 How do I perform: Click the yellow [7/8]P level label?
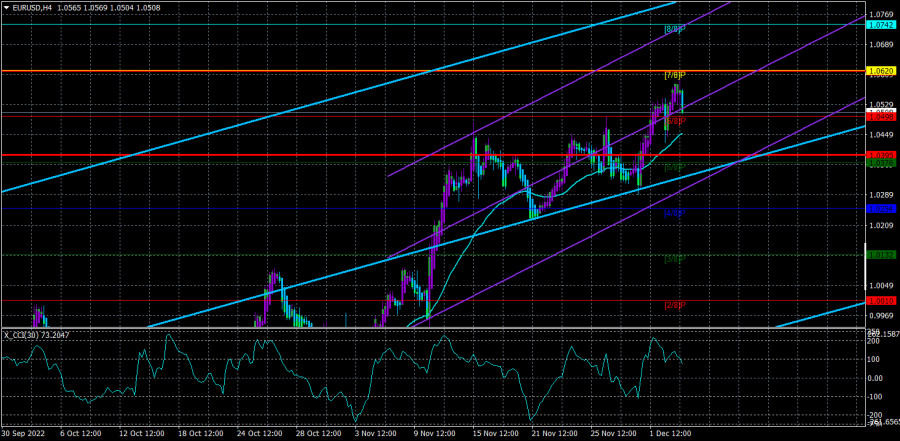pyautogui.click(x=674, y=77)
